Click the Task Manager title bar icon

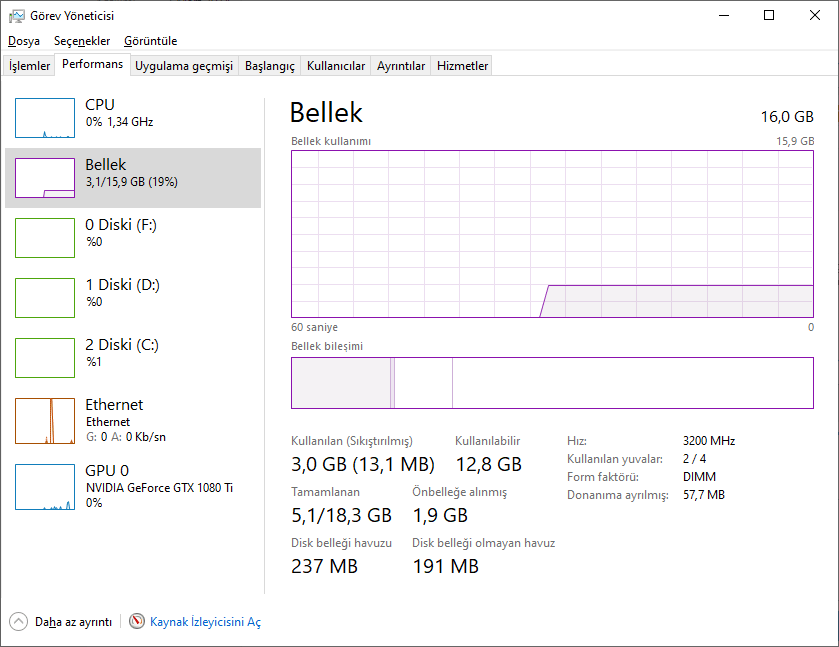tap(17, 16)
